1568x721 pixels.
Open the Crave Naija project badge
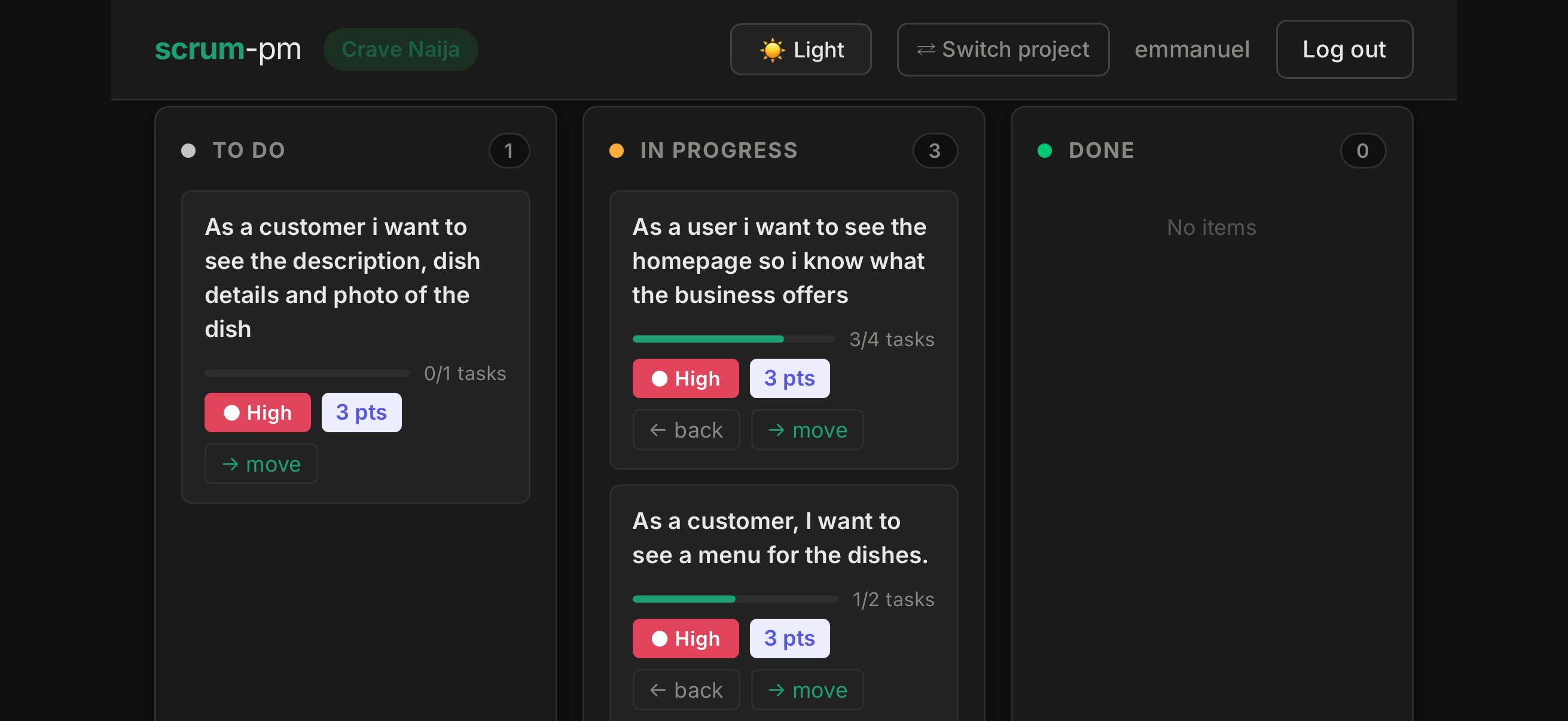pos(401,49)
